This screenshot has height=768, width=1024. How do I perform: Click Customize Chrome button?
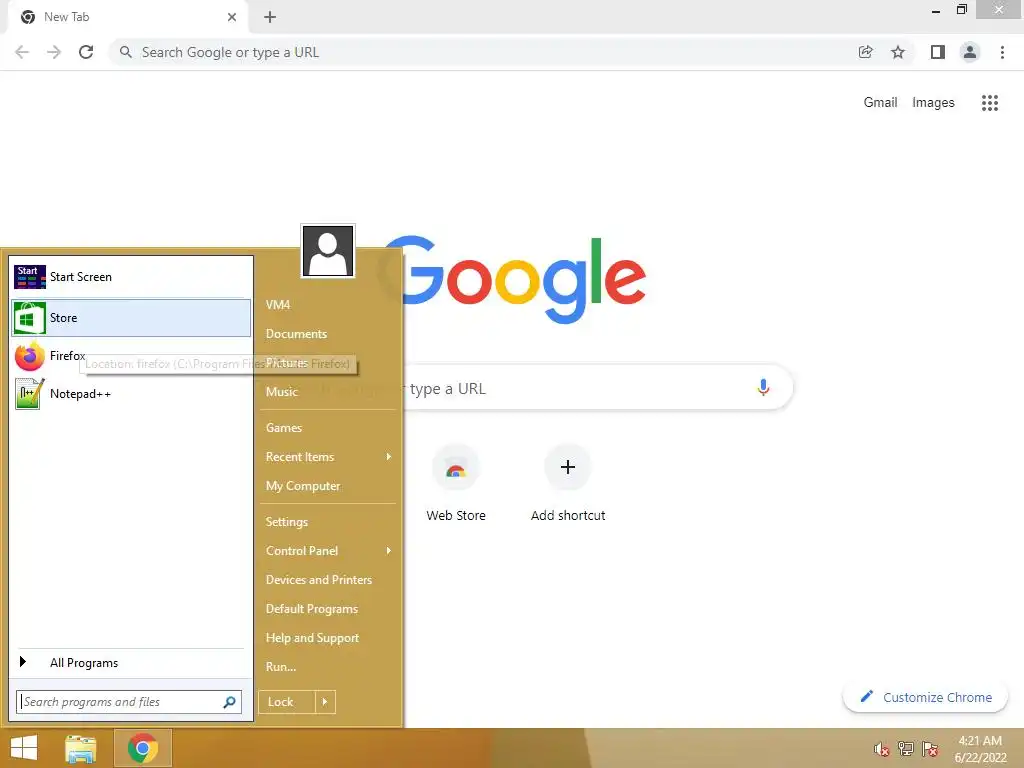[925, 697]
